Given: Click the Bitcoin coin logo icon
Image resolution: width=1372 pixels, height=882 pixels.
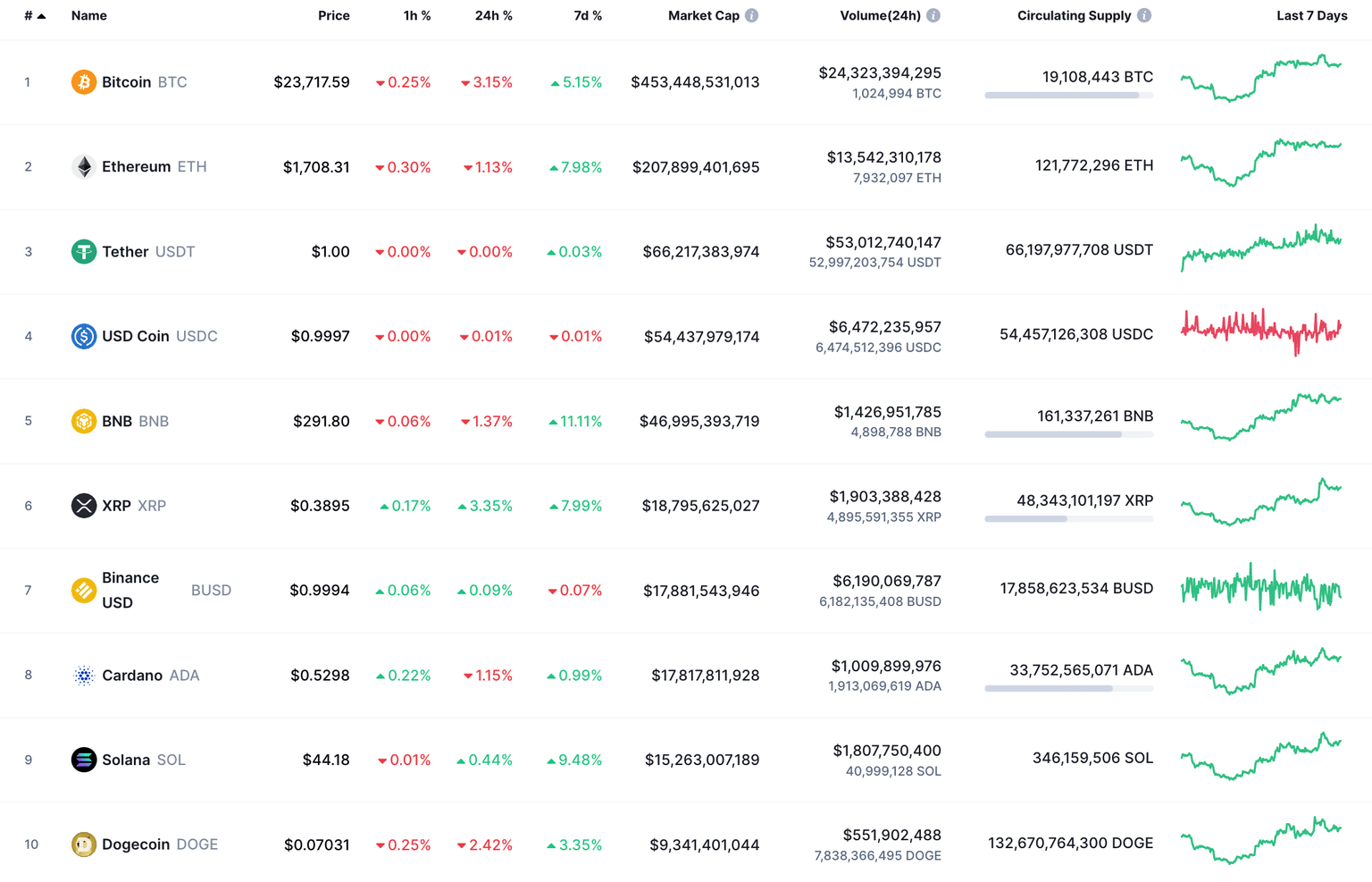Looking at the screenshot, I should 83,82.
